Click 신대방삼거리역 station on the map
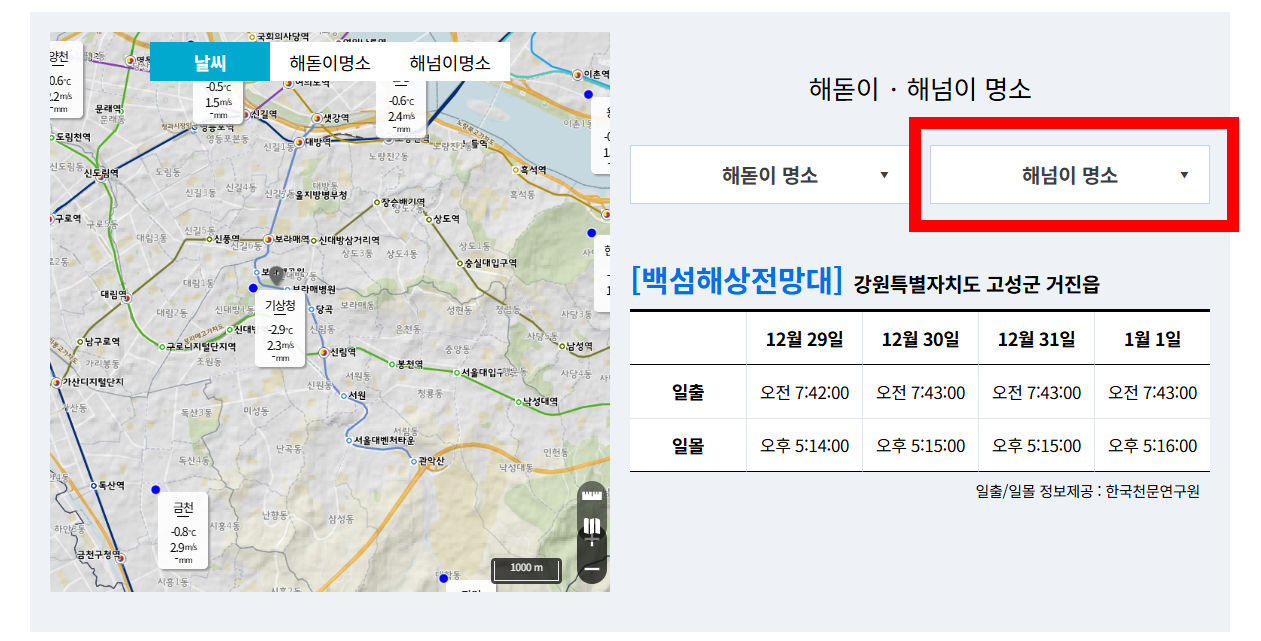The height and width of the screenshot is (641, 1261). point(345,240)
